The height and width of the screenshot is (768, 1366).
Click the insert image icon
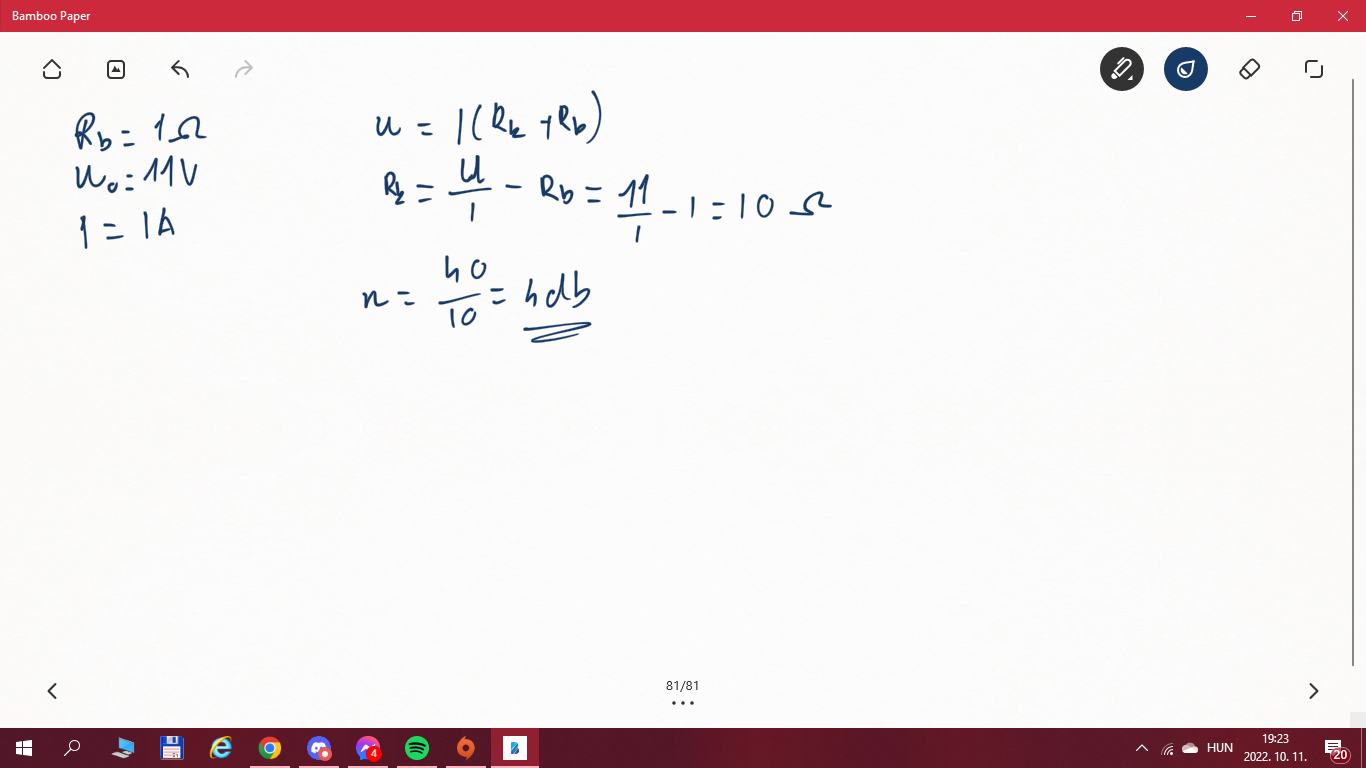116,69
